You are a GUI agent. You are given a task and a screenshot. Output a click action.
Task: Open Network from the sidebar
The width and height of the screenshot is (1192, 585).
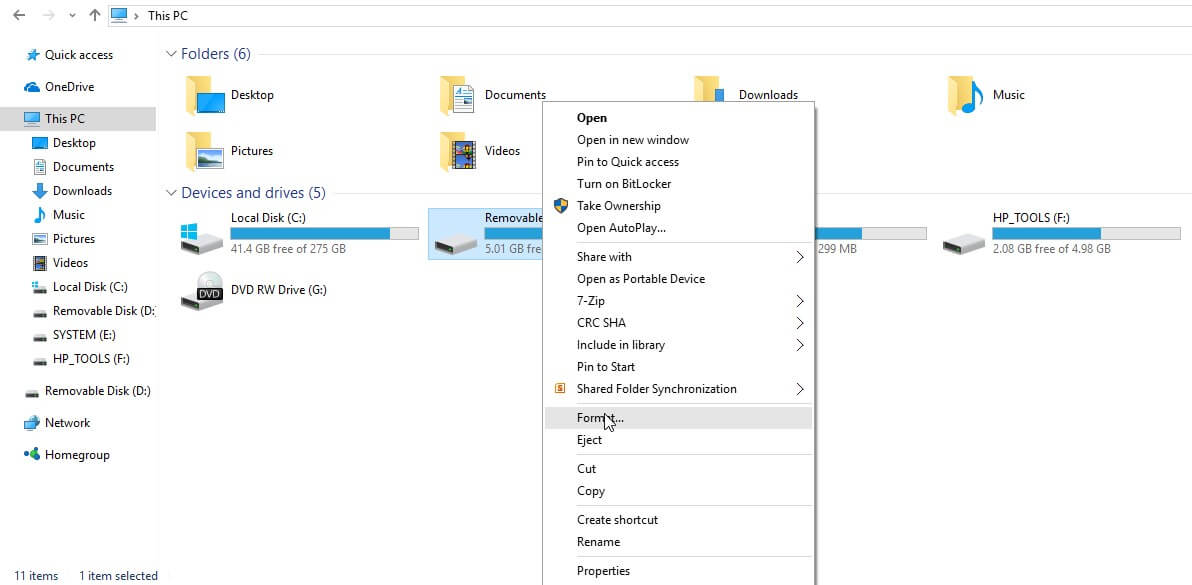[x=66, y=422]
